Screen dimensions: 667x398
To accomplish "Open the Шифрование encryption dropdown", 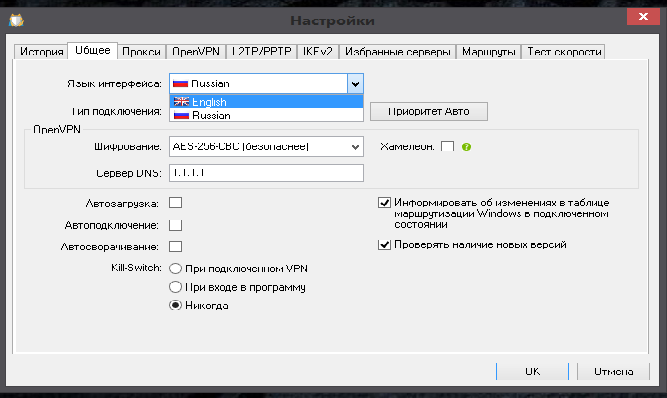I will click(x=266, y=147).
